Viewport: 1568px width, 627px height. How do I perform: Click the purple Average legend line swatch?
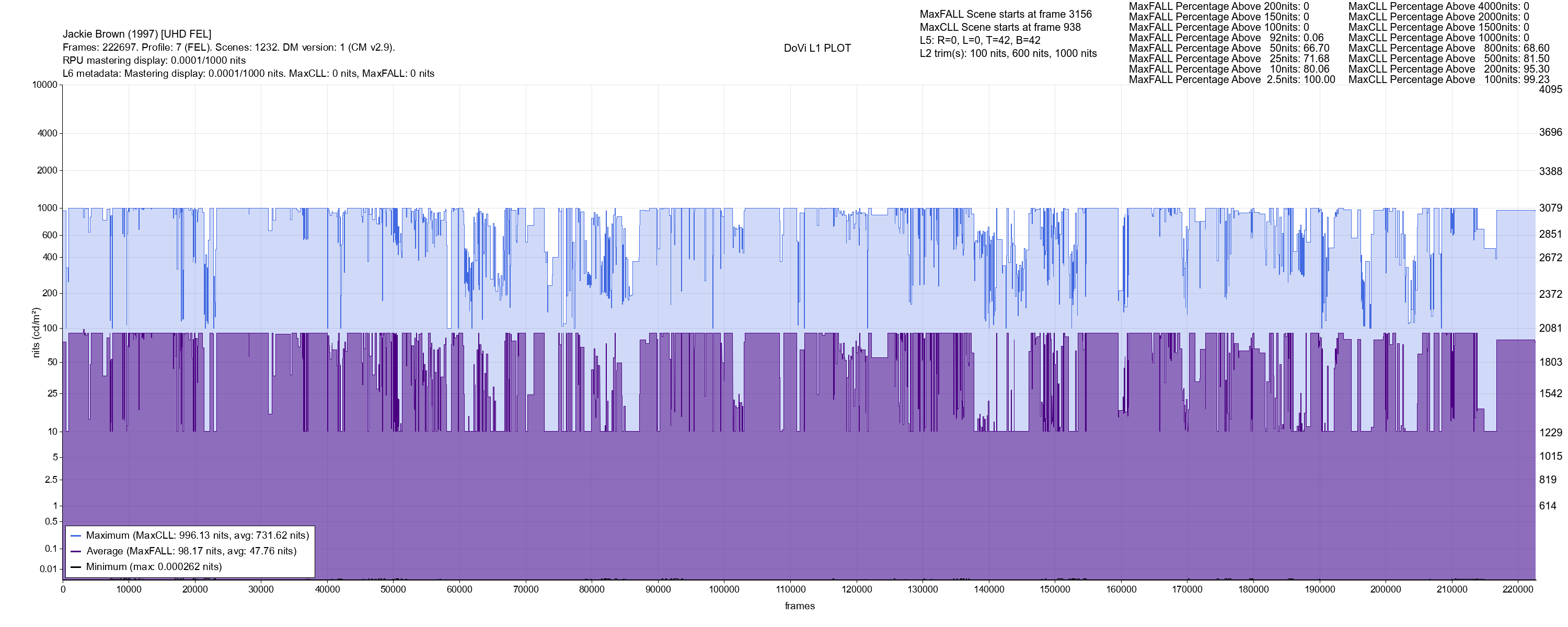pos(76,552)
